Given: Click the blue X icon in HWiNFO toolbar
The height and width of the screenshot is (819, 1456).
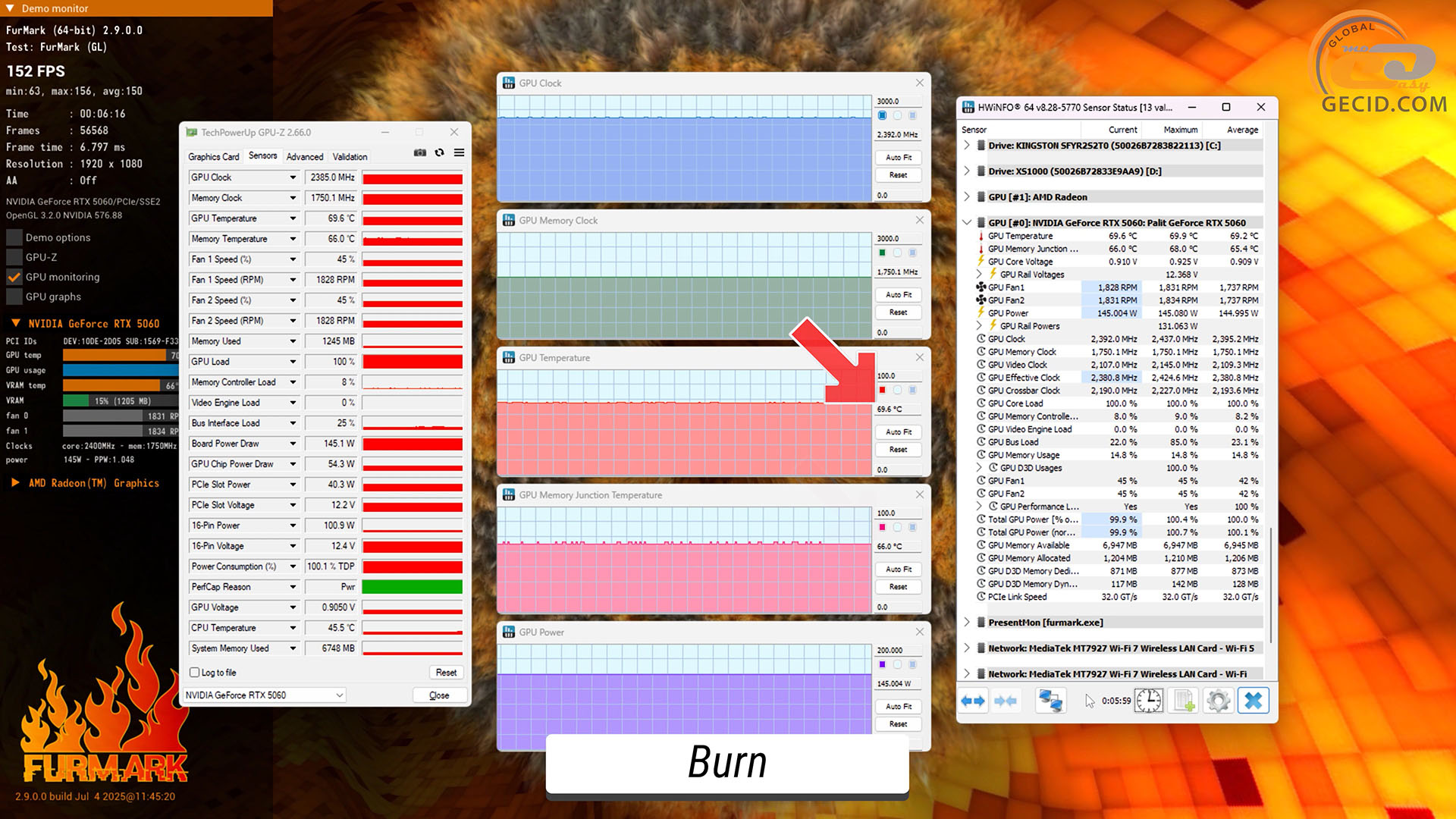Looking at the screenshot, I should [1254, 701].
